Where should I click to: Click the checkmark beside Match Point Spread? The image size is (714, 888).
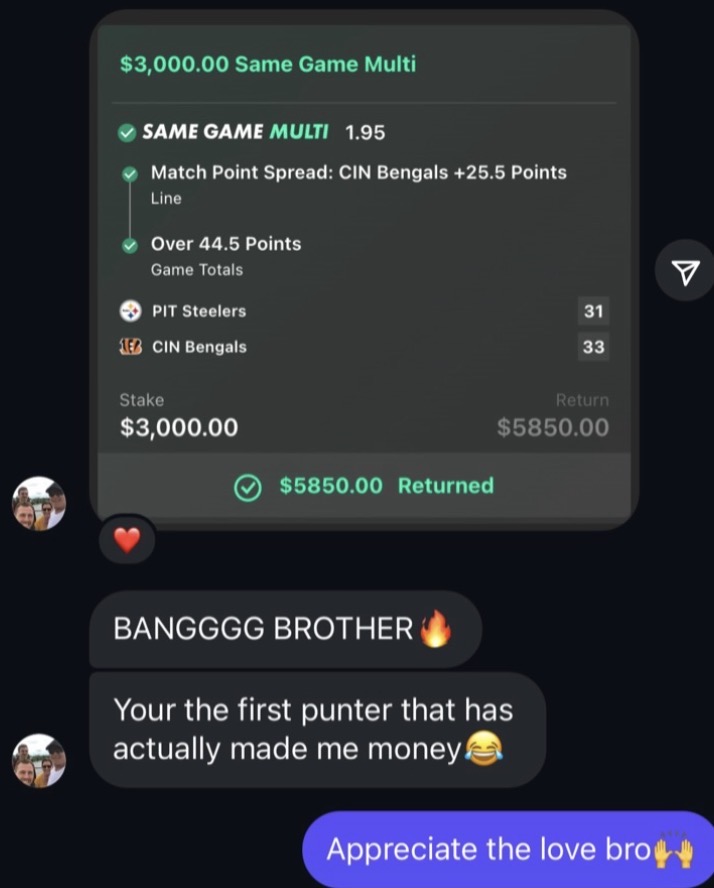130,173
